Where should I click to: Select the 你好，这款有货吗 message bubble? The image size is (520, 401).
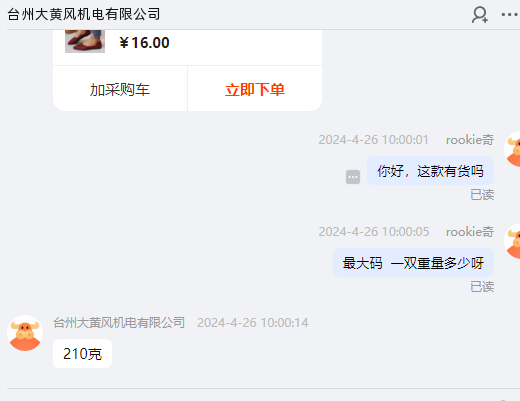click(x=430, y=171)
